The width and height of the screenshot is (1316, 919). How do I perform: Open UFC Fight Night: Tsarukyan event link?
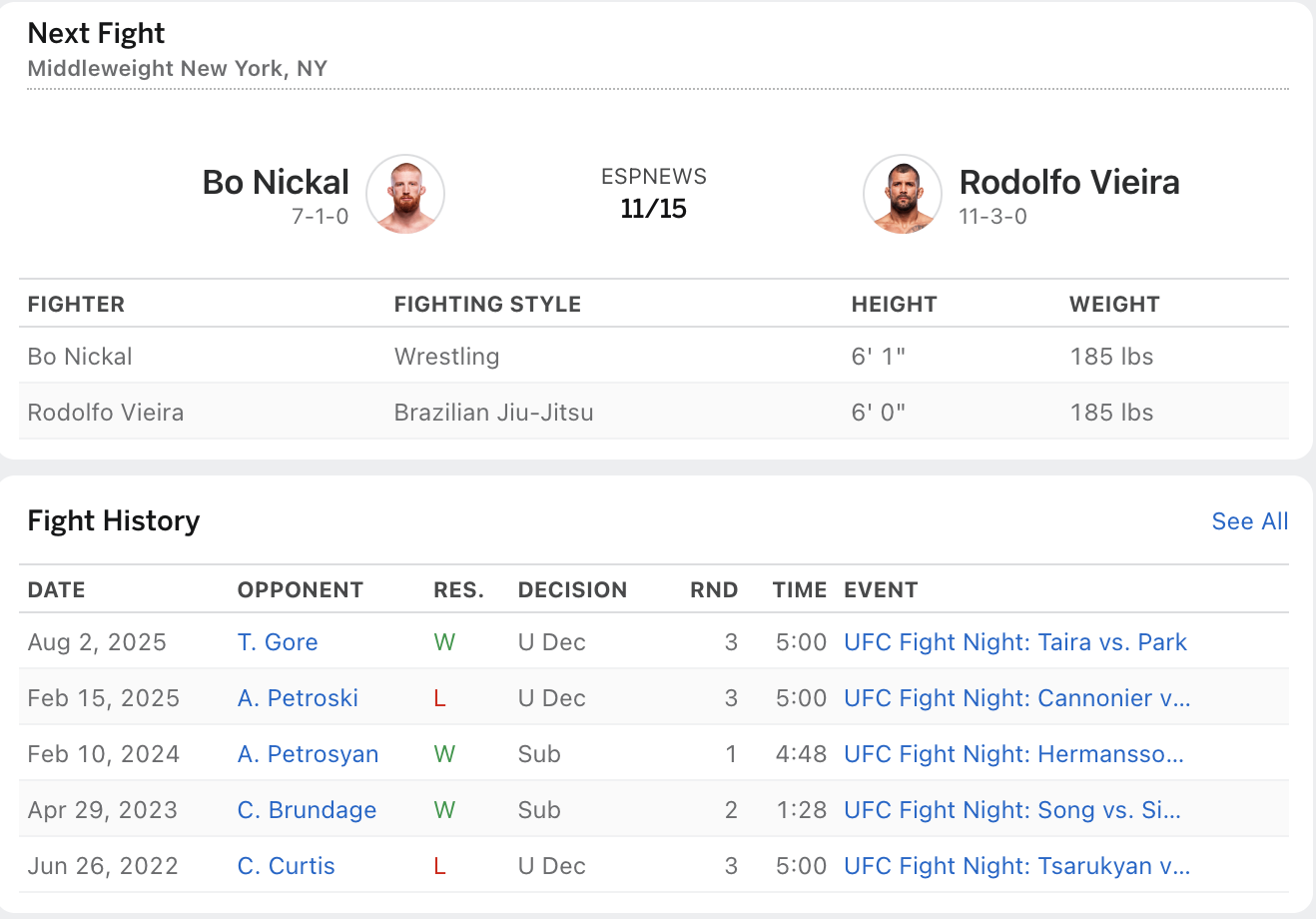[x=1016, y=866]
